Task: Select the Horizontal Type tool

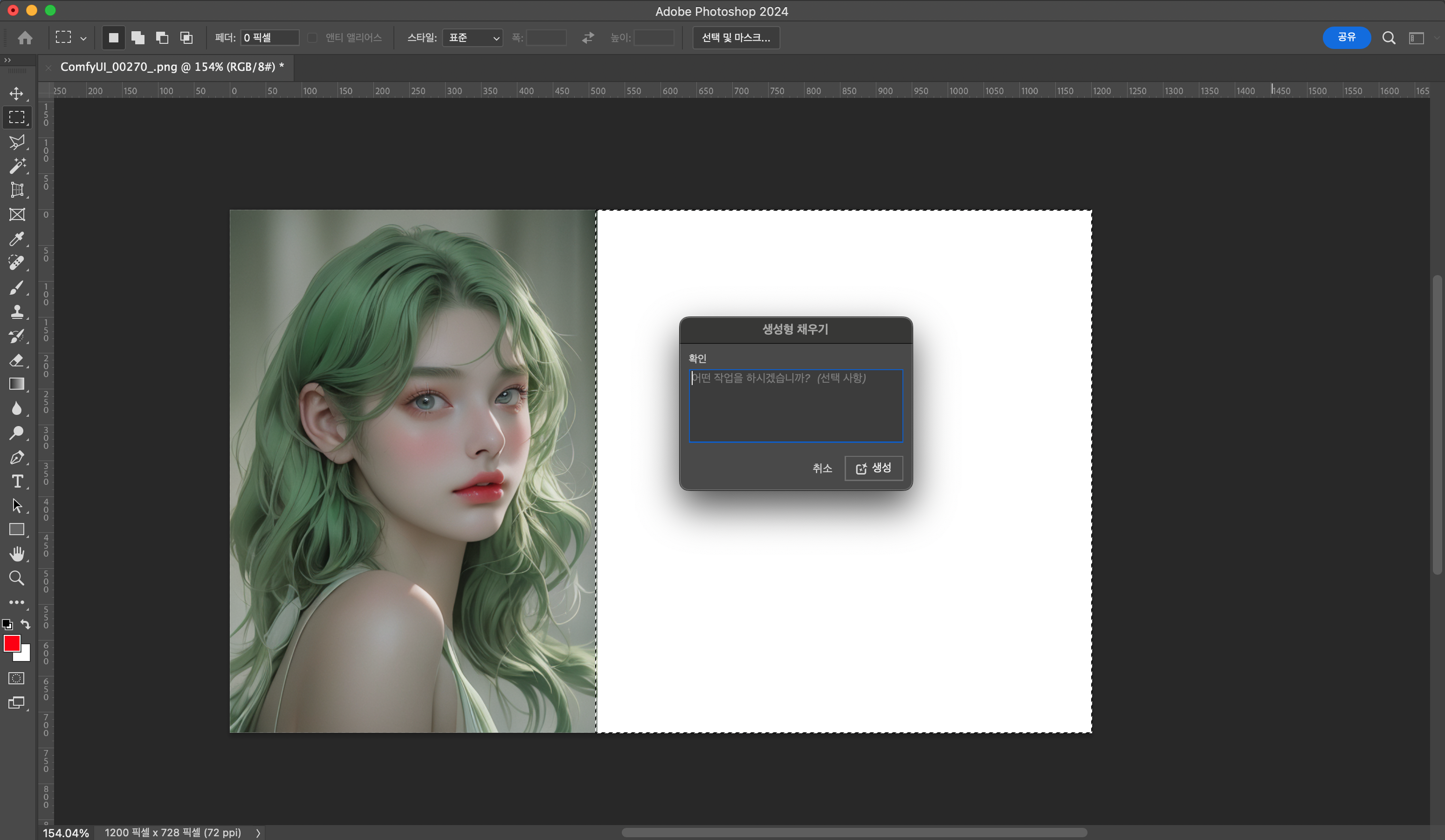Action: [x=17, y=481]
